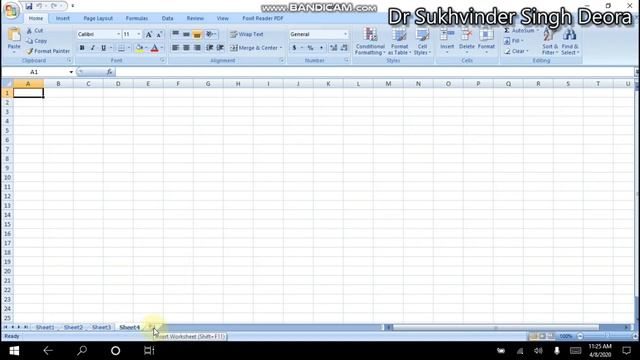Click the Copy command
This screenshot has height=360, width=640.
[x=36, y=41]
